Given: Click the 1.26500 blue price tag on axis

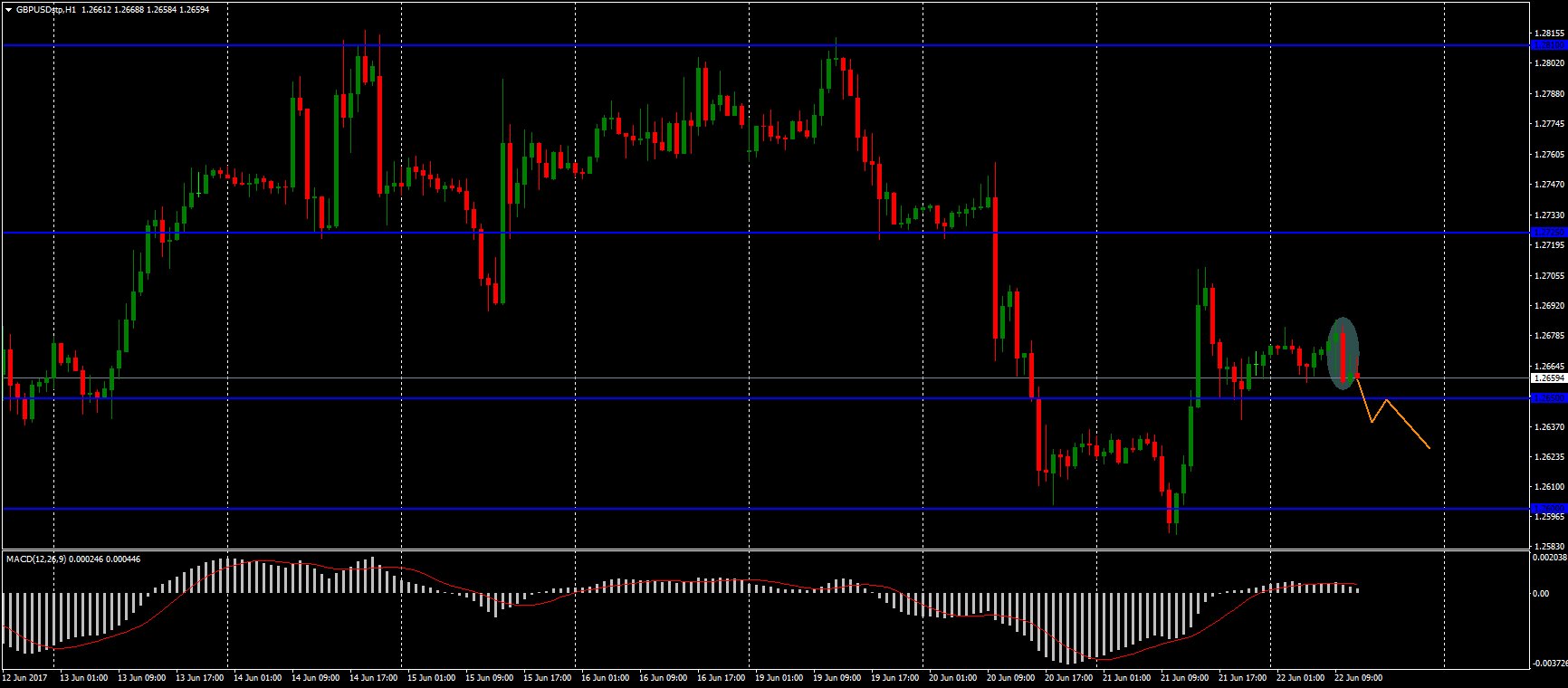Looking at the screenshot, I should (x=1548, y=398).
